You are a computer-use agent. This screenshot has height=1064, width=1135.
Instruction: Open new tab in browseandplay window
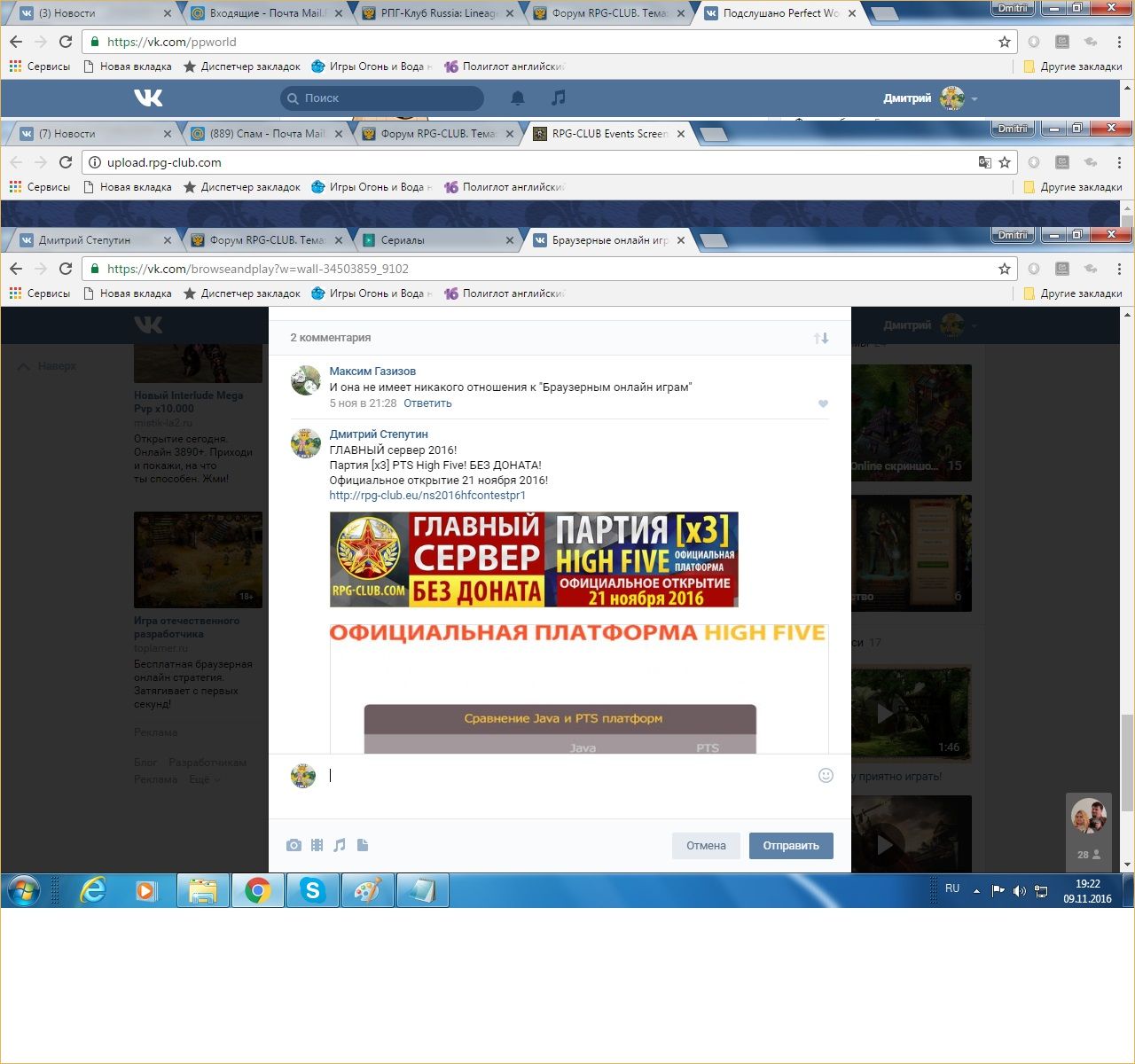713,240
